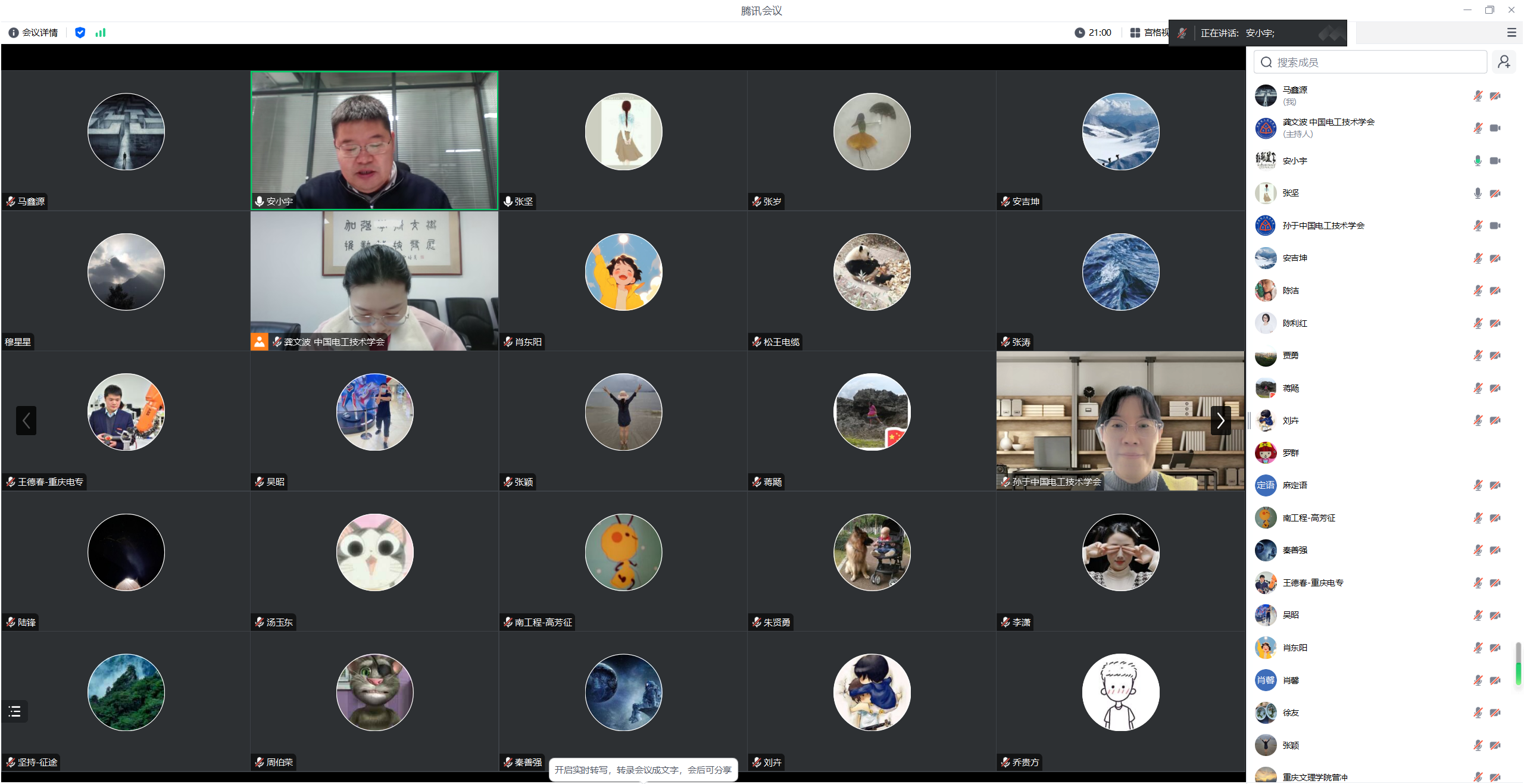The image size is (1524, 784).
Task: Click the right arrow to view next video page
Action: (x=1220, y=421)
